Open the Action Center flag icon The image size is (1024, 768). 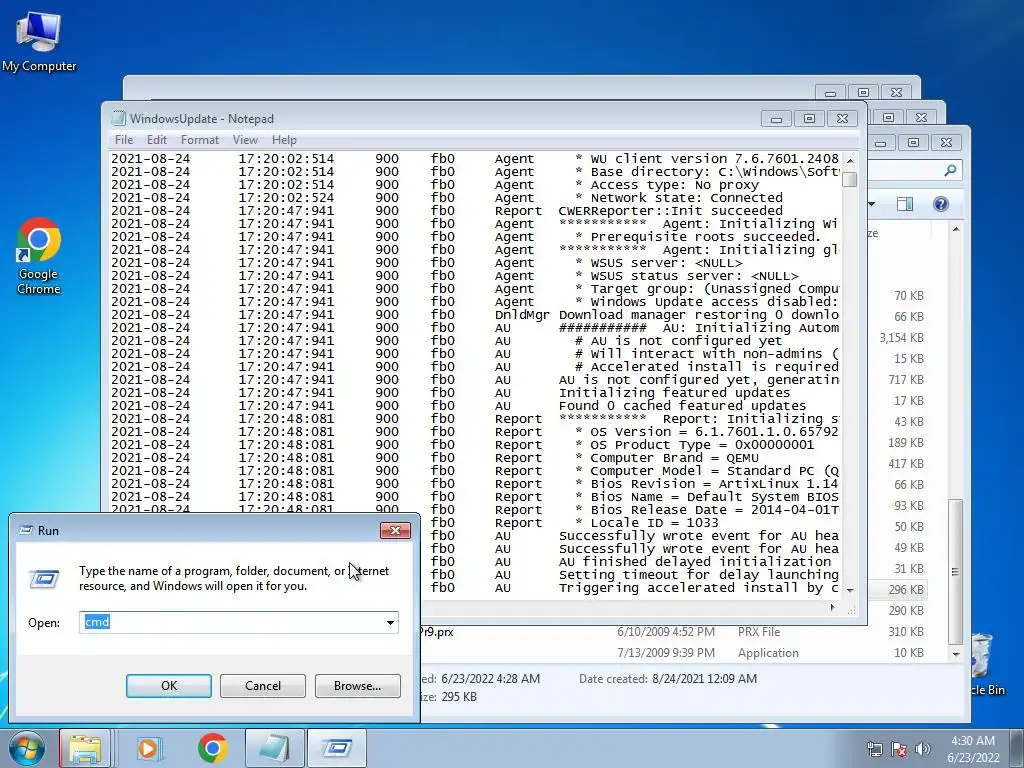click(899, 749)
